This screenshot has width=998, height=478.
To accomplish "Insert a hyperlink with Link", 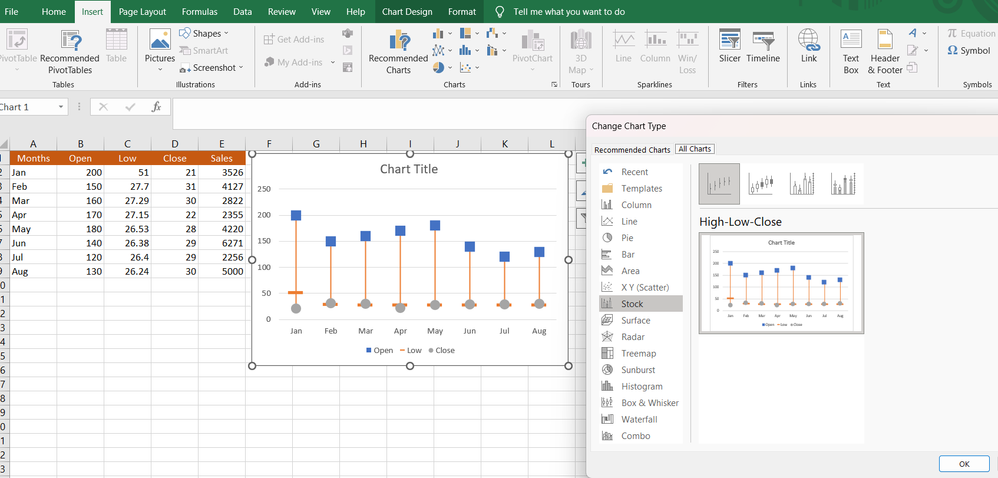I will (809, 46).
